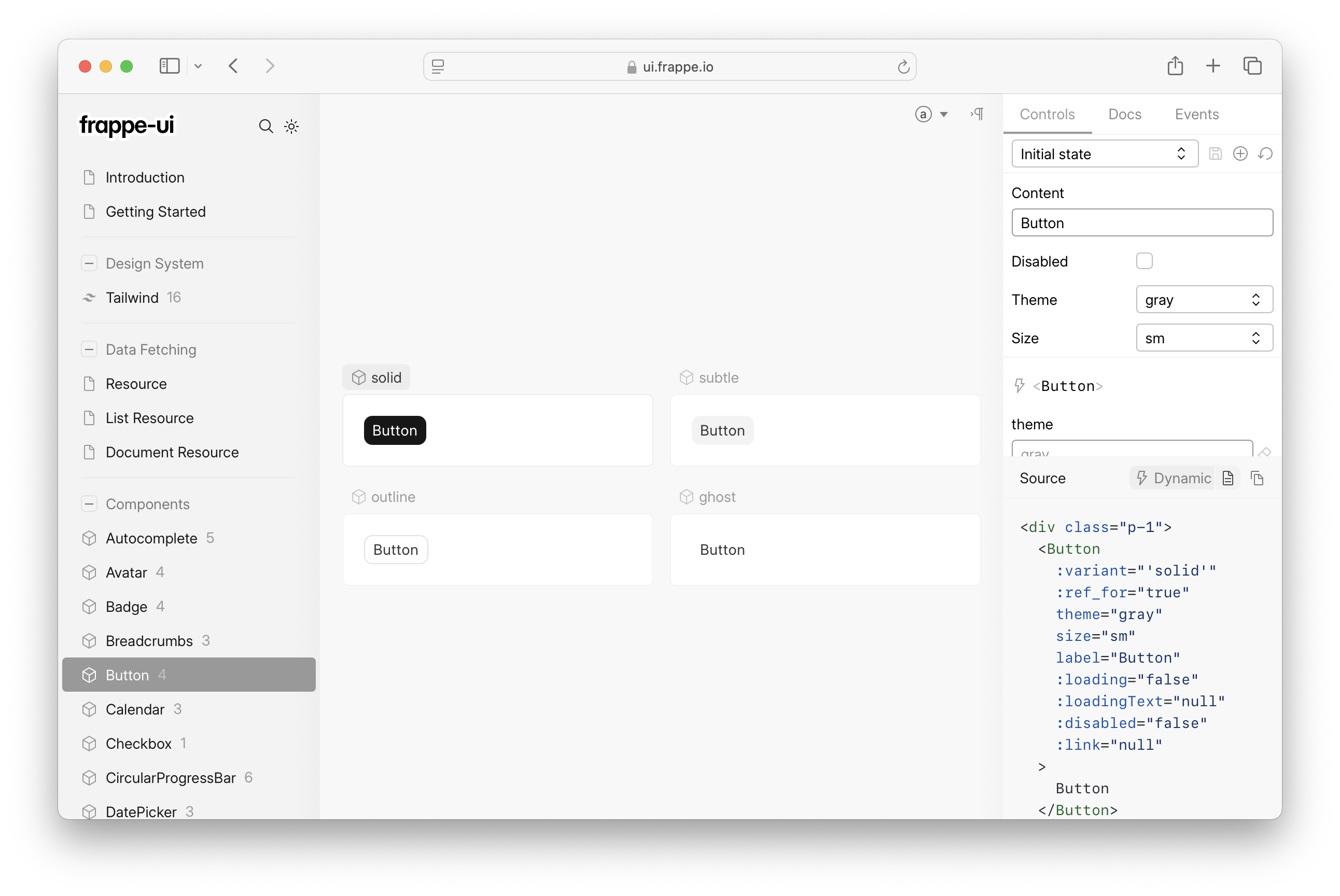Click the search icon in the sidebar
Screen dimensions: 1340x896
(x=265, y=125)
